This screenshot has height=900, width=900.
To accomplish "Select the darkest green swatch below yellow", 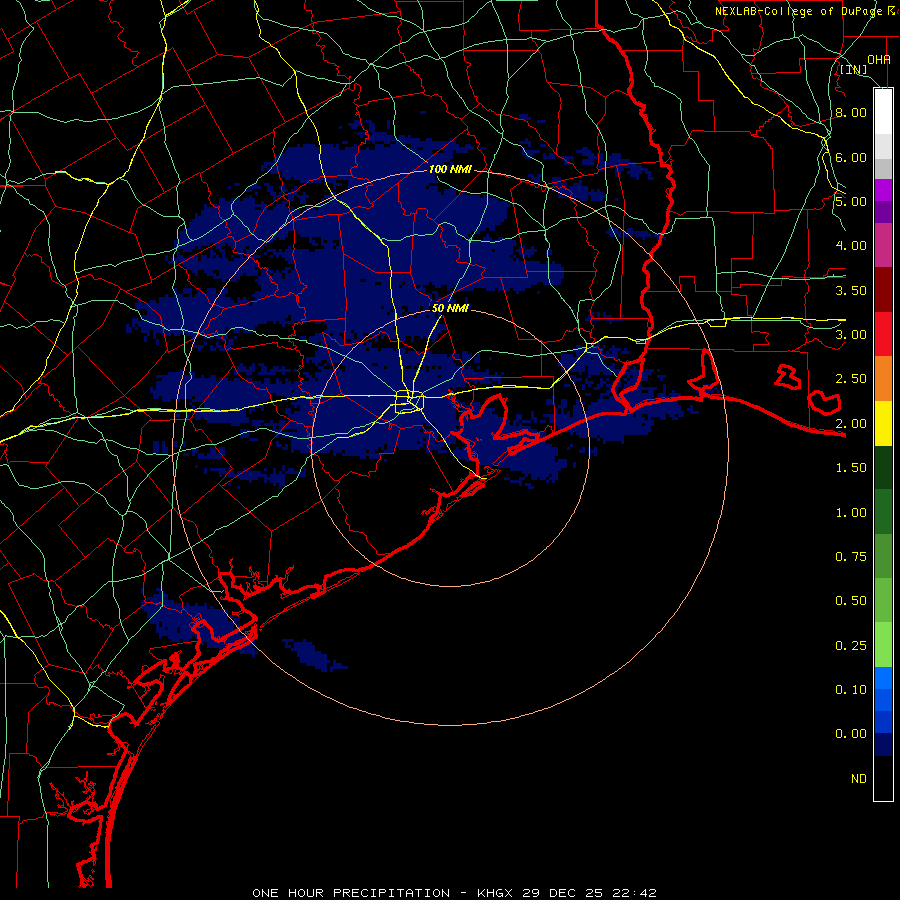I will 883,467.
